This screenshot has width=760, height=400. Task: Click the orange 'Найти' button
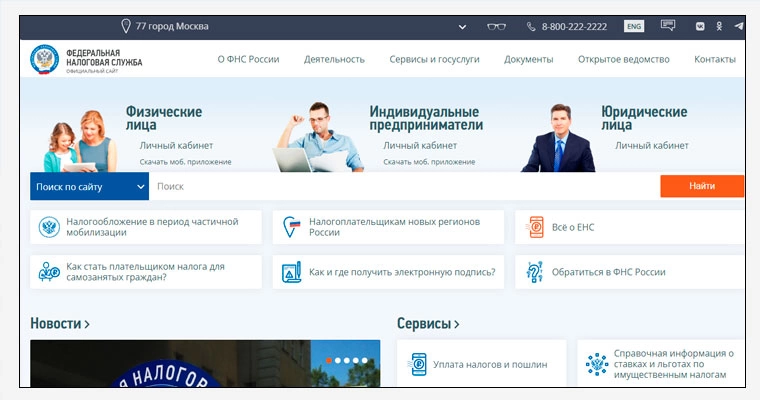(x=702, y=186)
